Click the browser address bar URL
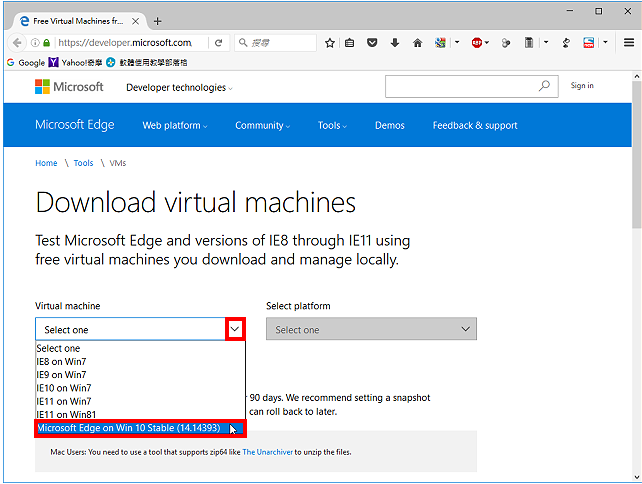Image resolution: width=642 pixels, height=484 pixels. 124,43
